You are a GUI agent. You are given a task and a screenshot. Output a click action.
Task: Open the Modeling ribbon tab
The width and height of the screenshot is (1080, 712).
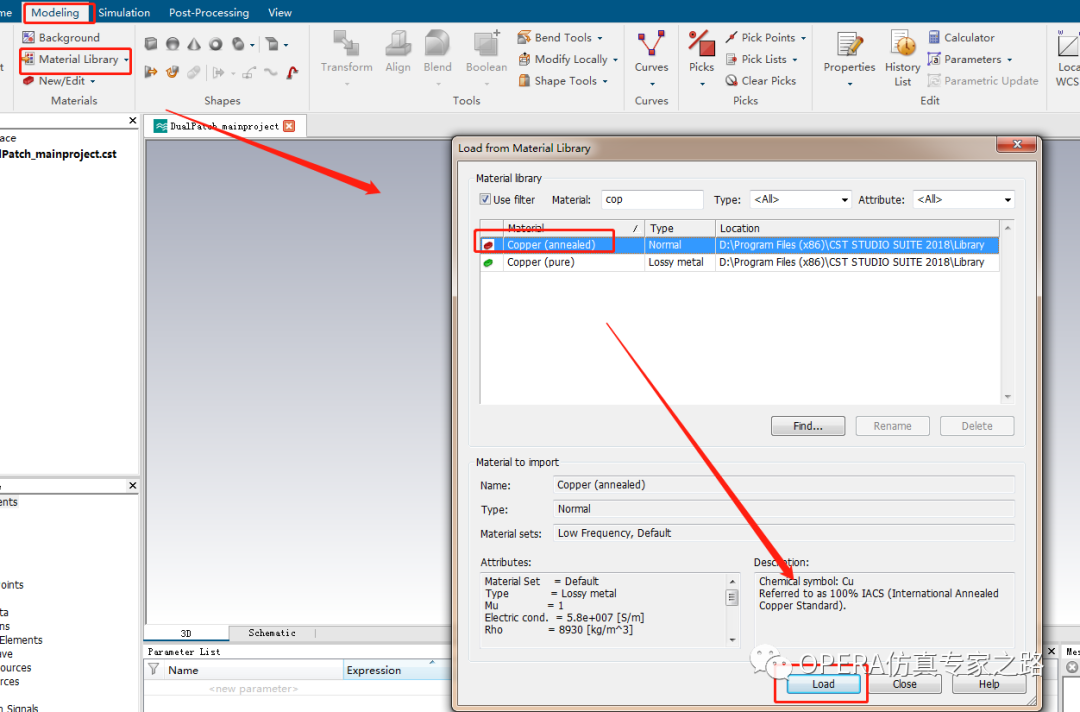[55, 12]
